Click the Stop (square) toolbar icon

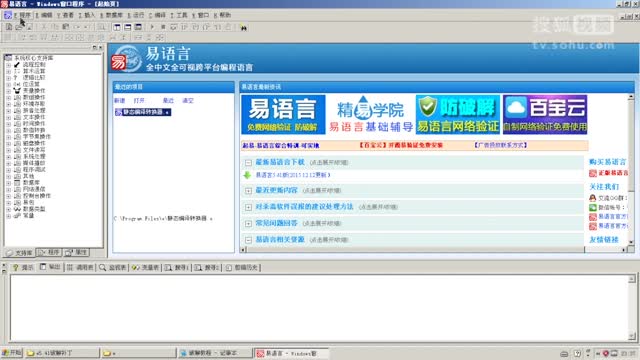[x=163, y=27]
